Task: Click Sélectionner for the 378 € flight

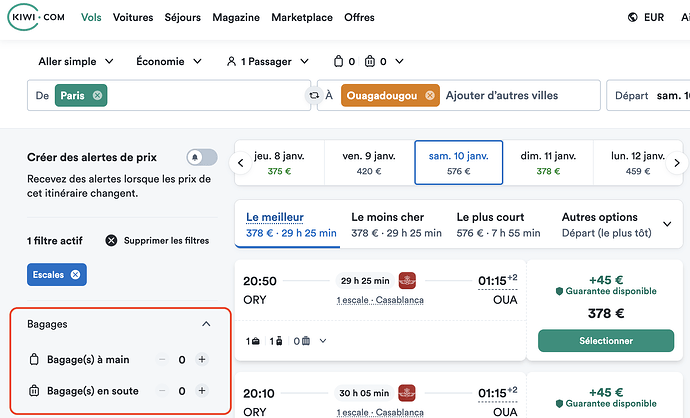Action: click(606, 341)
